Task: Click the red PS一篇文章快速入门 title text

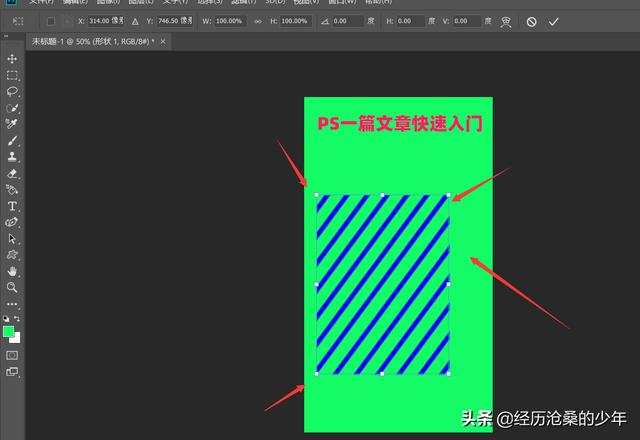Action: point(400,124)
